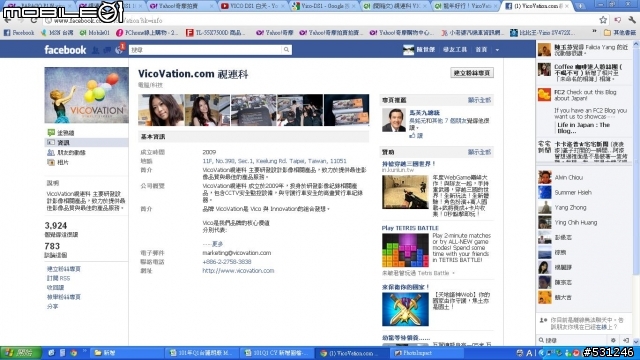
Task: Expand quick launch overflow chevron on taskbar
Action: (84, 351)
